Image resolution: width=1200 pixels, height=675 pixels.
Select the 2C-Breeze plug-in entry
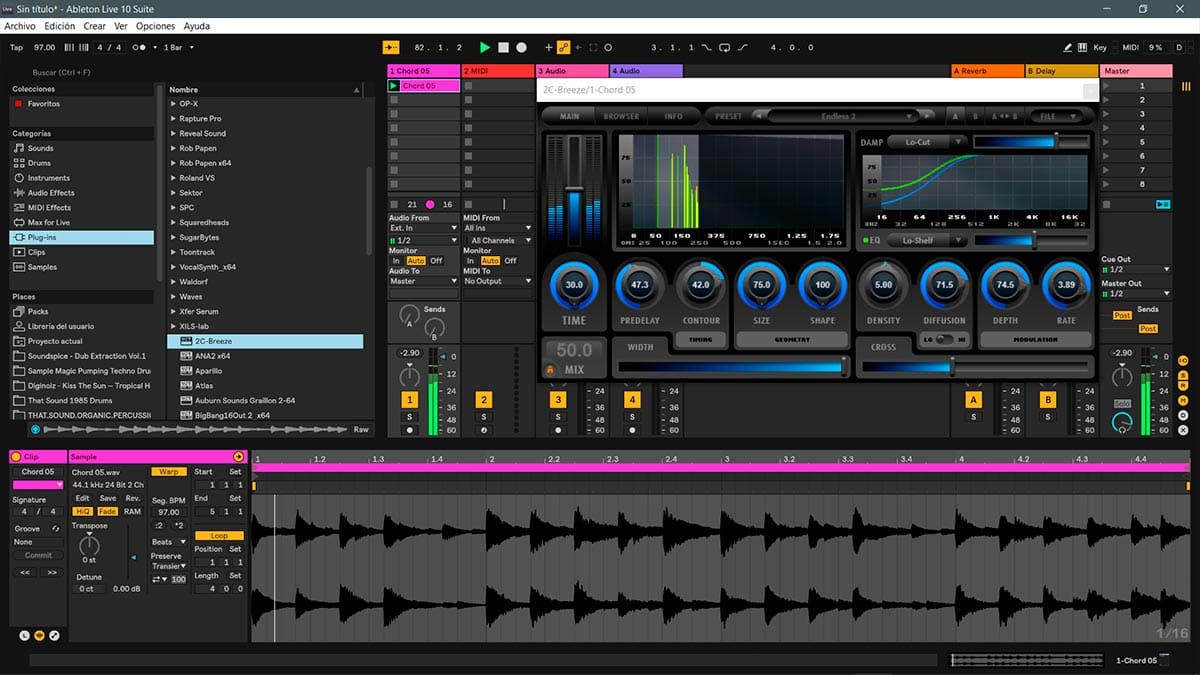pyautogui.click(x=265, y=341)
